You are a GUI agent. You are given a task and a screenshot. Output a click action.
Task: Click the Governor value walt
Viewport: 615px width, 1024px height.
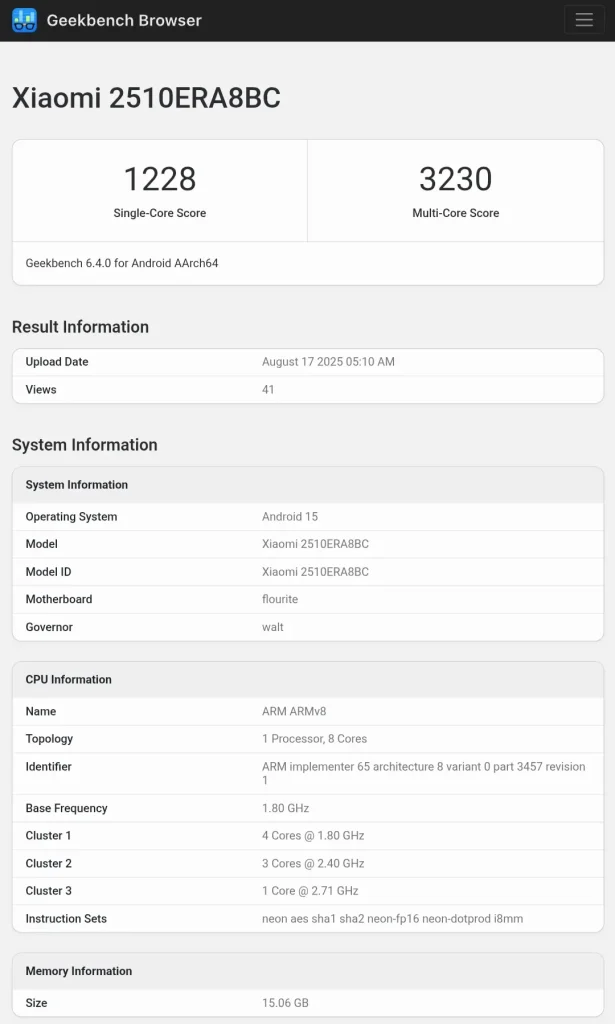(273, 627)
